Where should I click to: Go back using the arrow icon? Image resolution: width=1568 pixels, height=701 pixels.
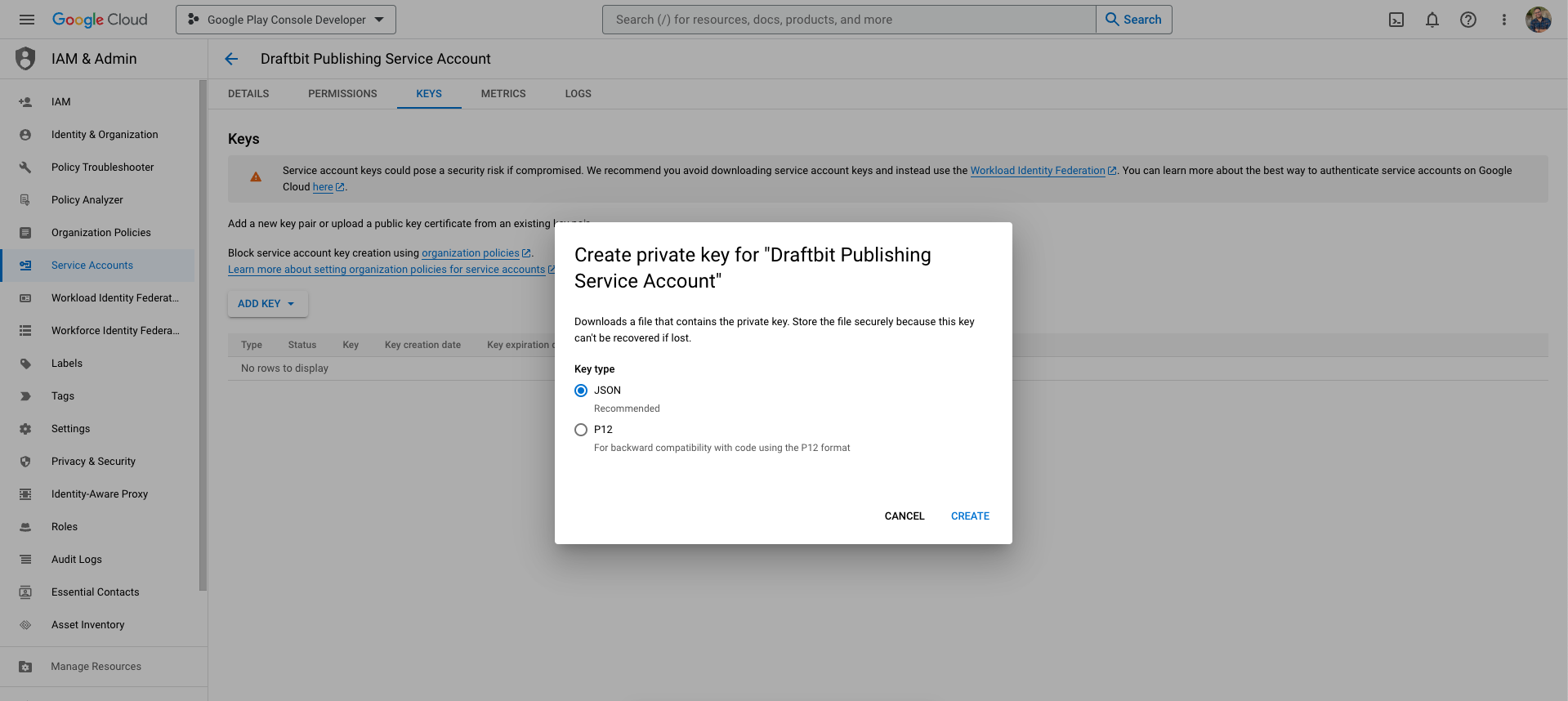click(231, 59)
